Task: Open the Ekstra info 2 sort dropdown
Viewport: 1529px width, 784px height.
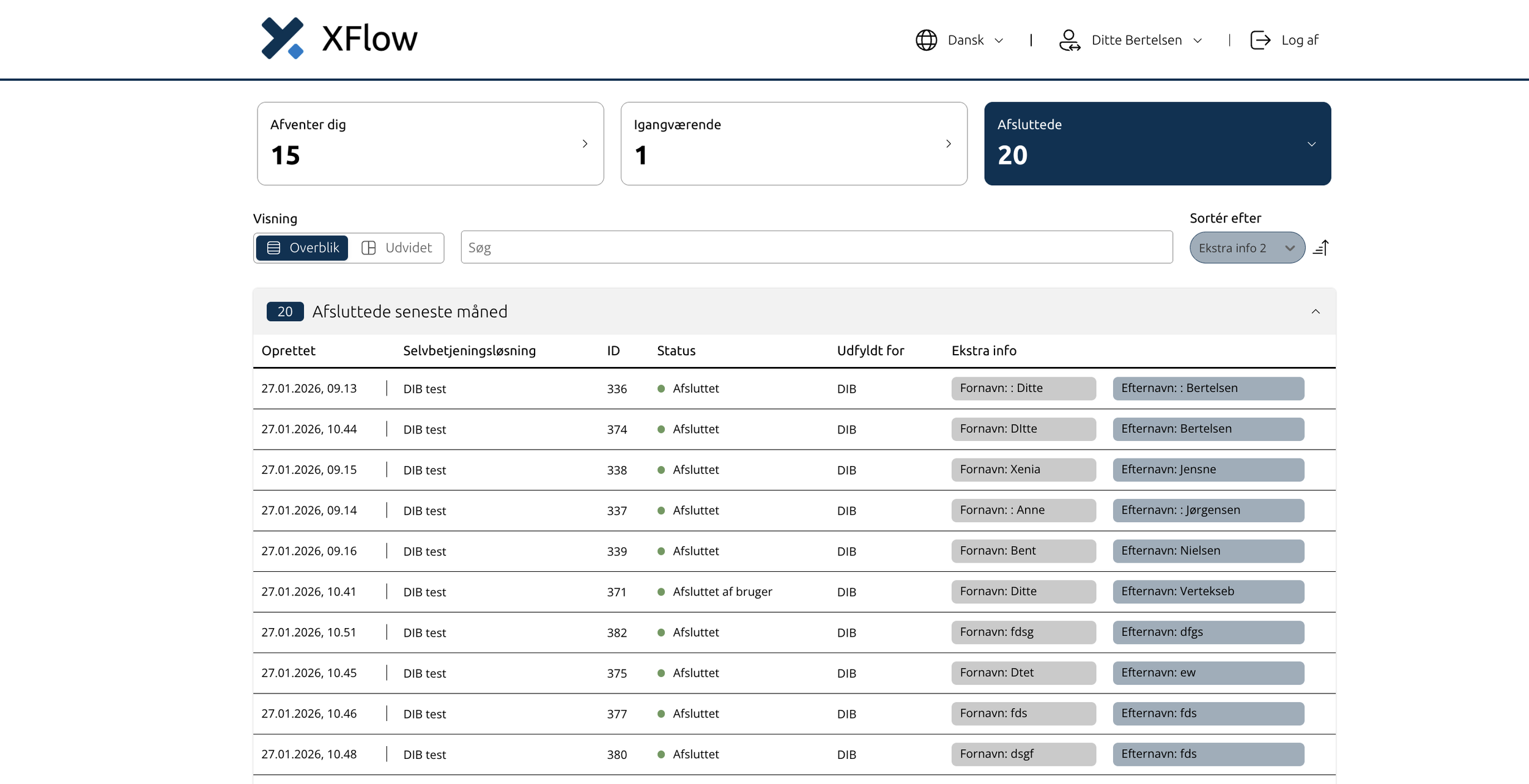Action: pyautogui.click(x=1246, y=248)
